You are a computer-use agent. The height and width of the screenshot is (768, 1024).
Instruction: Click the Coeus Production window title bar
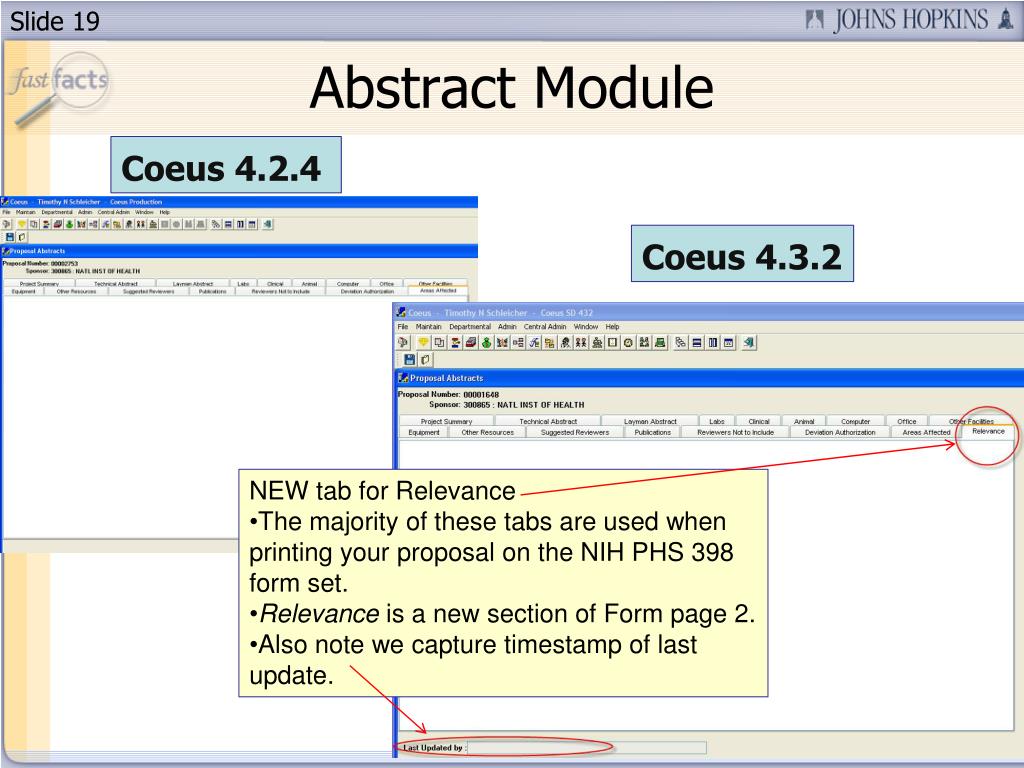(x=239, y=202)
